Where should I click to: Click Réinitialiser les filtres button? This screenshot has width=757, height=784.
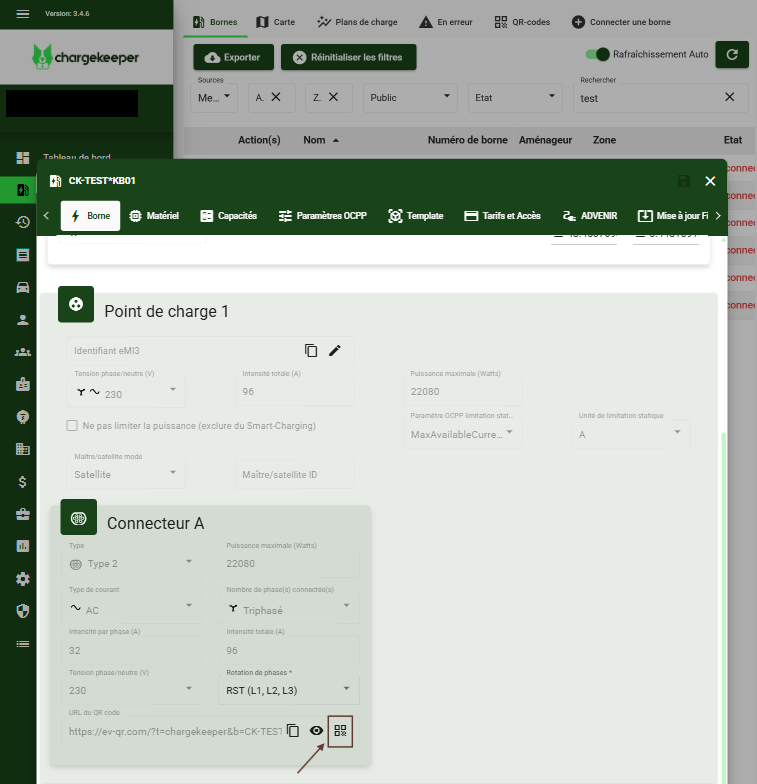pos(348,57)
